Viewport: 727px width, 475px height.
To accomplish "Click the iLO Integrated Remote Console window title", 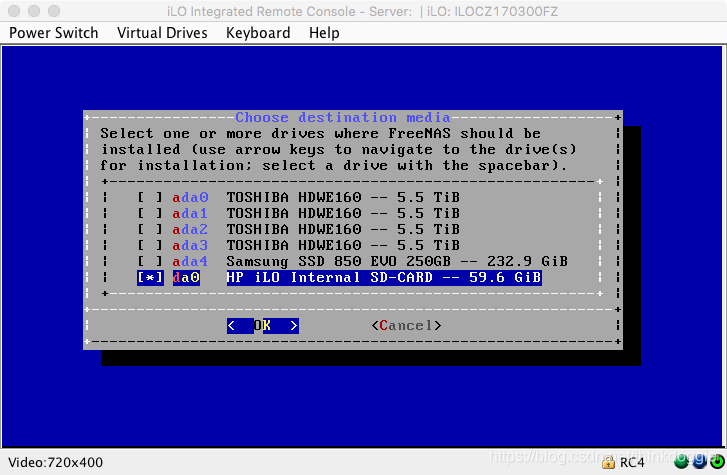I will pyautogui.click(x=363, y=11).
